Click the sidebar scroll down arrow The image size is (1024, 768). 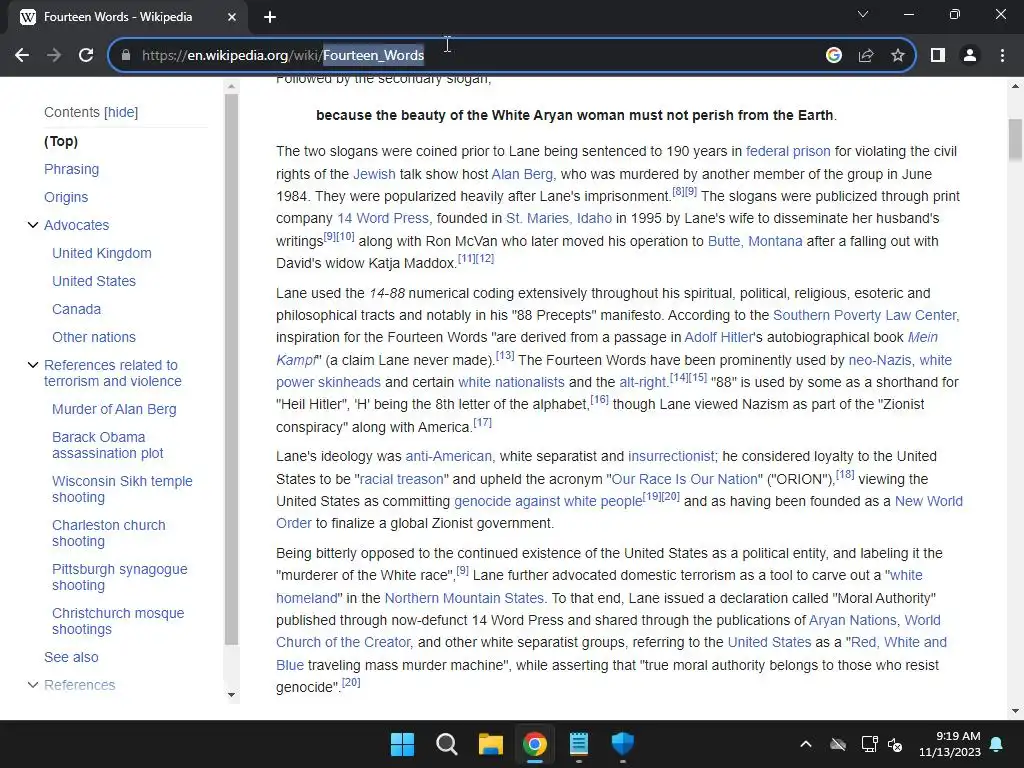click(231, 695)
